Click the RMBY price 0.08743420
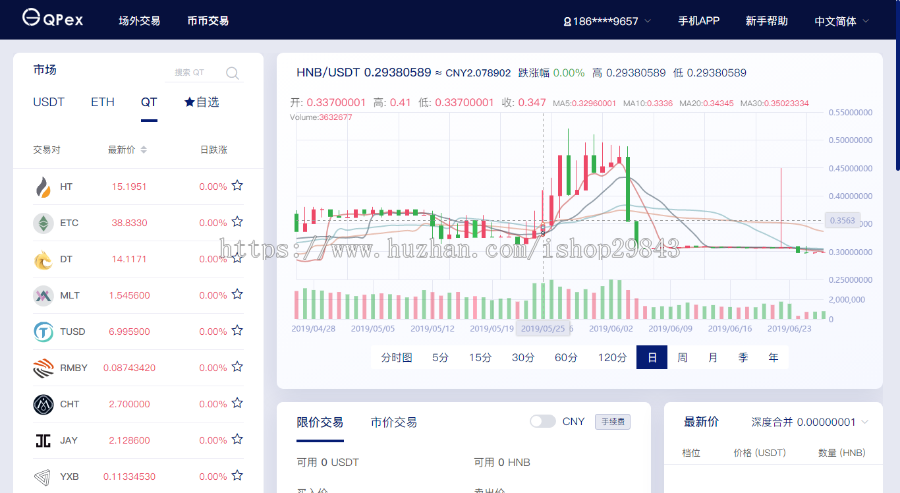This screenshot has height=493, width=900. 129,368
